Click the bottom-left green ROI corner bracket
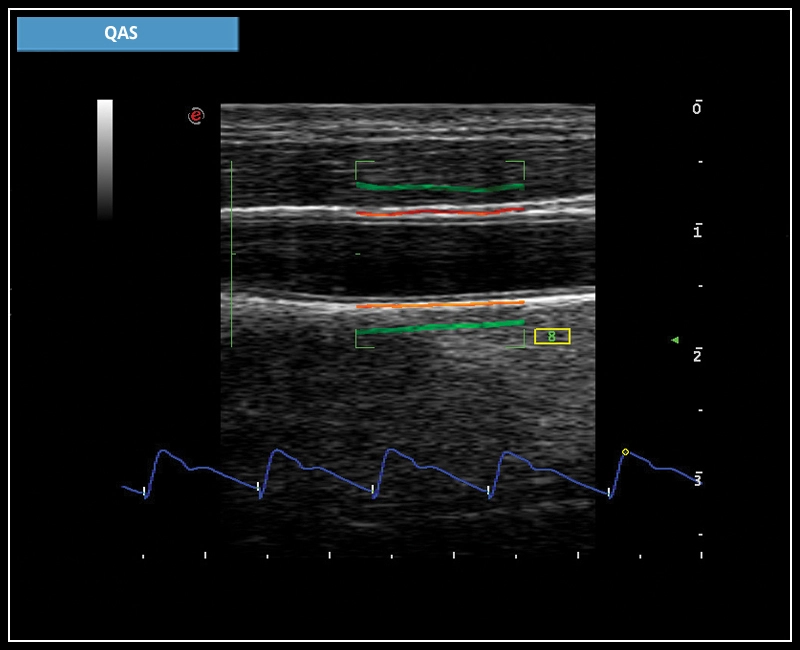The height and width of the screenshot is (650, 800). click(360, 343)
